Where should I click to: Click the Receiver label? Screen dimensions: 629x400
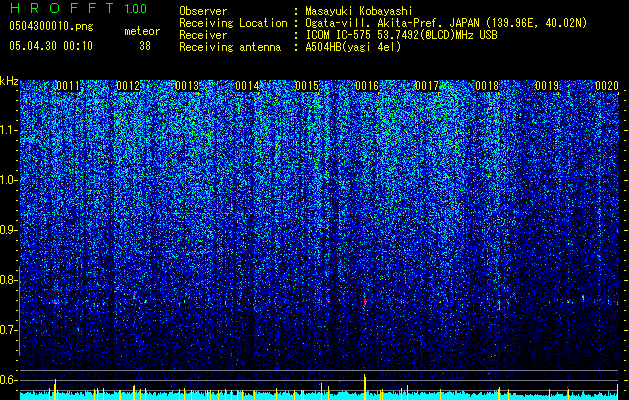click(203, 35)
